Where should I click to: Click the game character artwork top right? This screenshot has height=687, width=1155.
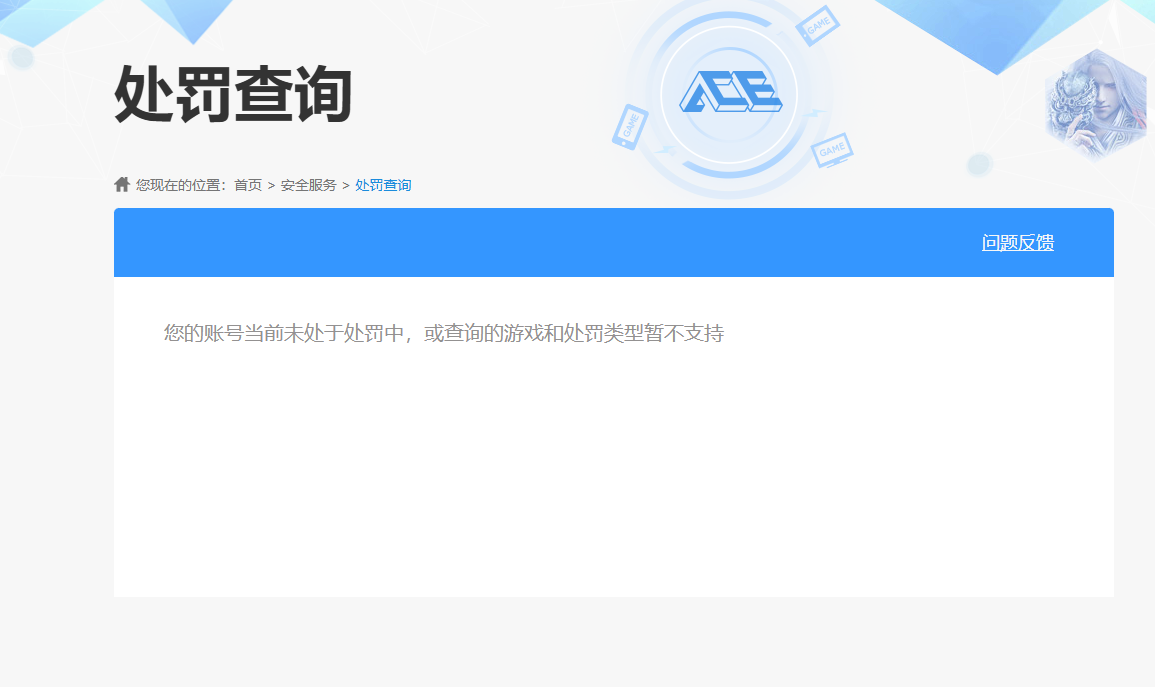pyautogui.click(x=1096, y=100)
